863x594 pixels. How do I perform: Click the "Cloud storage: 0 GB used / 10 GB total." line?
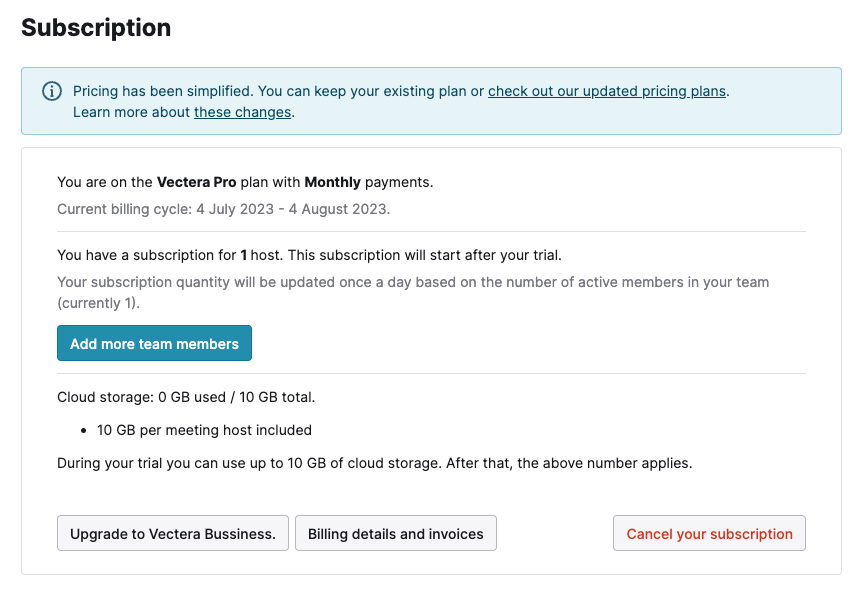[186, 397]
